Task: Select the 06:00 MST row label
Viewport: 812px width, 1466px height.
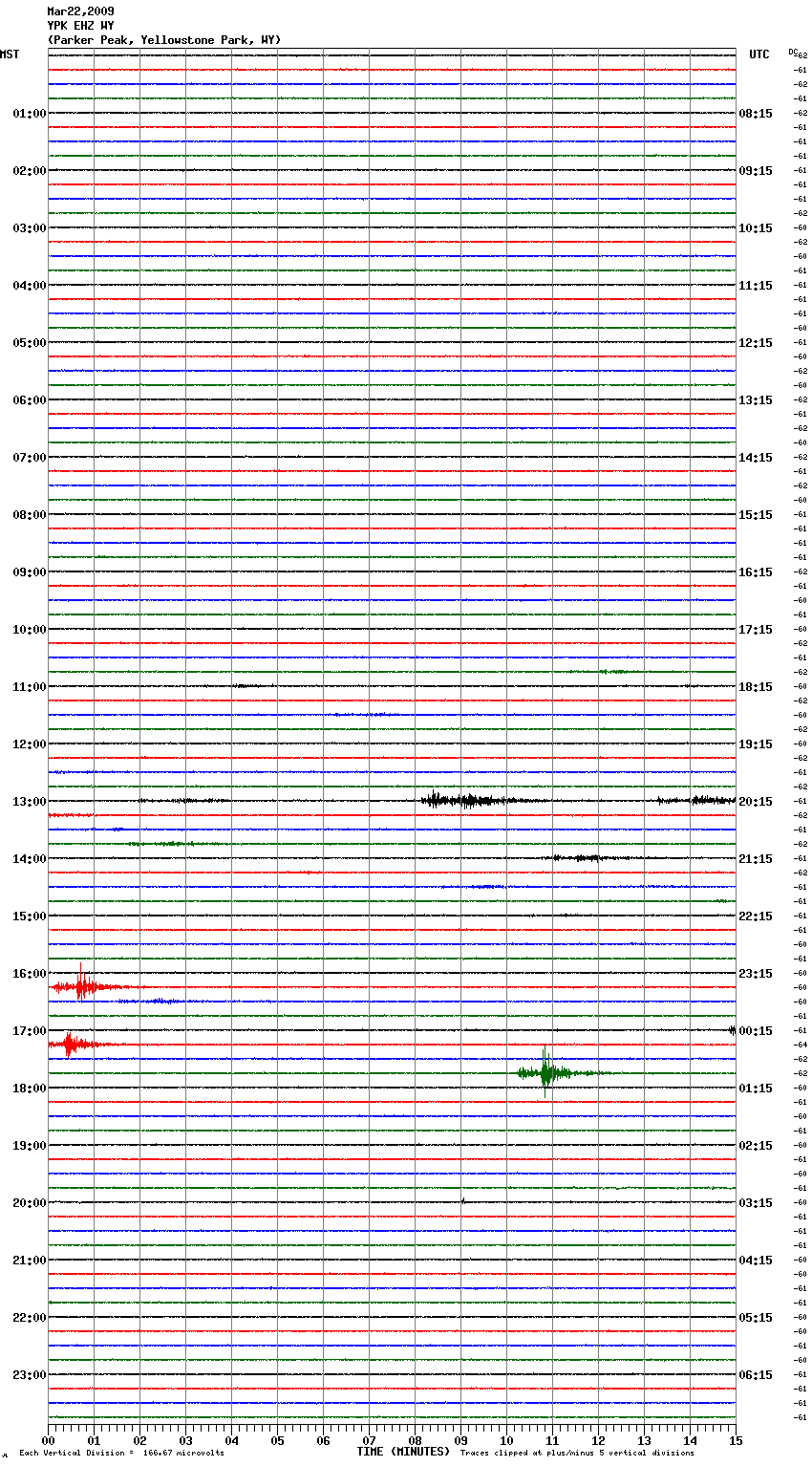Action: coord(29,400)
